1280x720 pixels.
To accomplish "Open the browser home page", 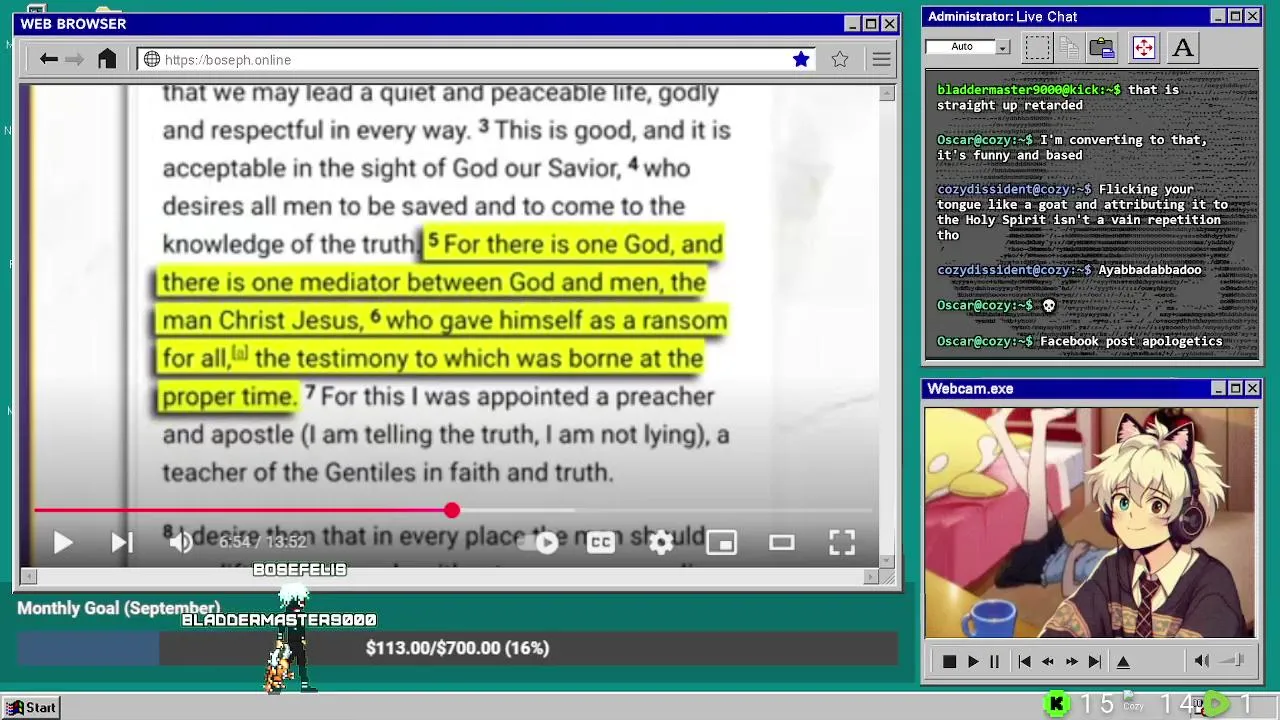I will pos(107,59).
